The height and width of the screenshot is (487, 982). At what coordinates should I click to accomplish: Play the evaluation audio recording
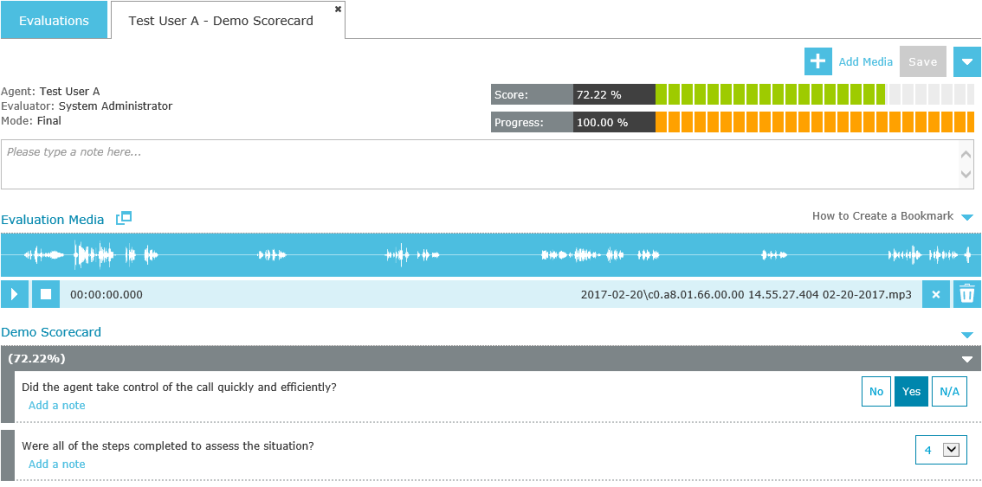tap(15, 295)
